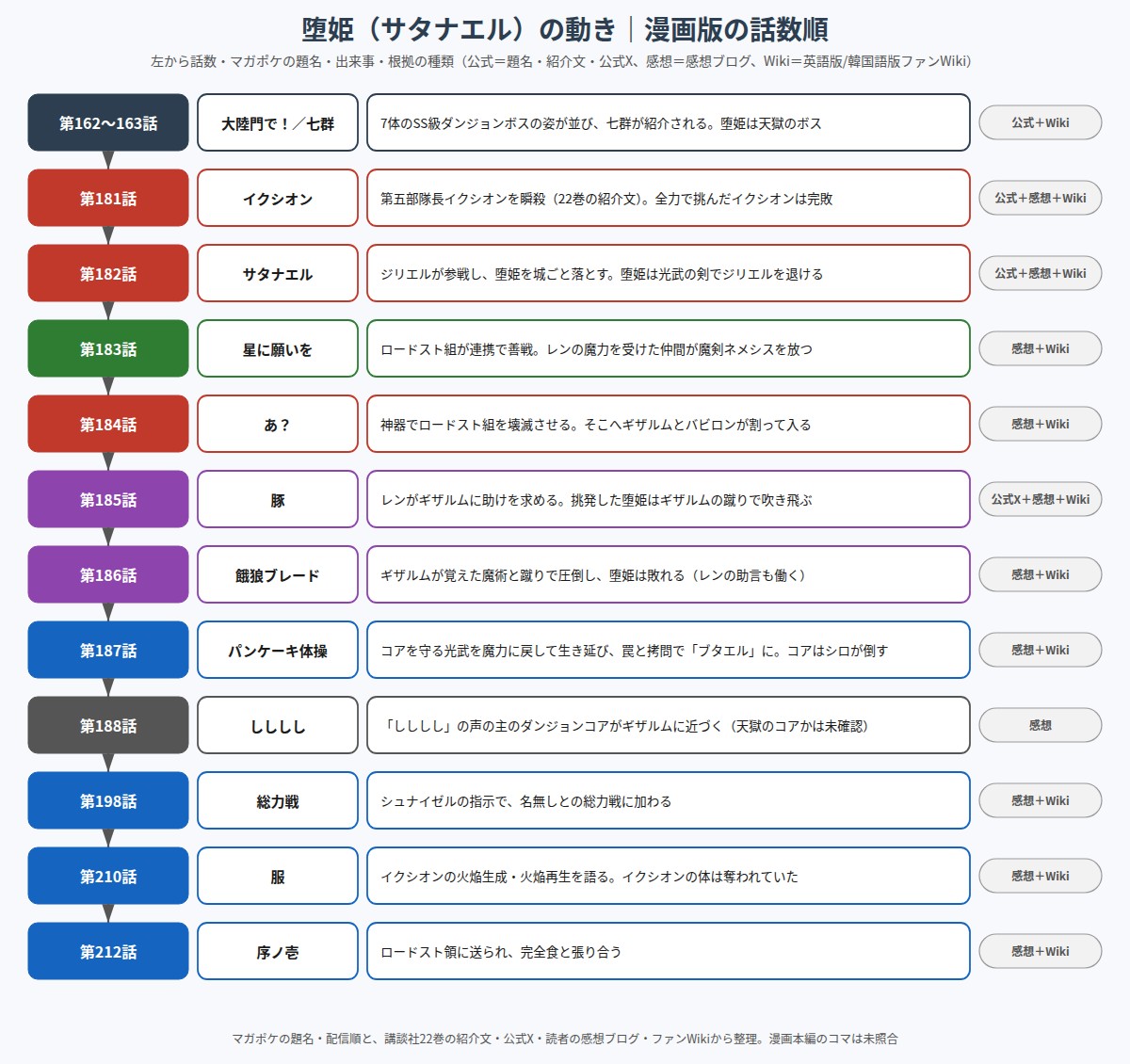Click the 公式+Wiki source pill
This screenshot has height=1064, width=1130.
pos(1041,122)
